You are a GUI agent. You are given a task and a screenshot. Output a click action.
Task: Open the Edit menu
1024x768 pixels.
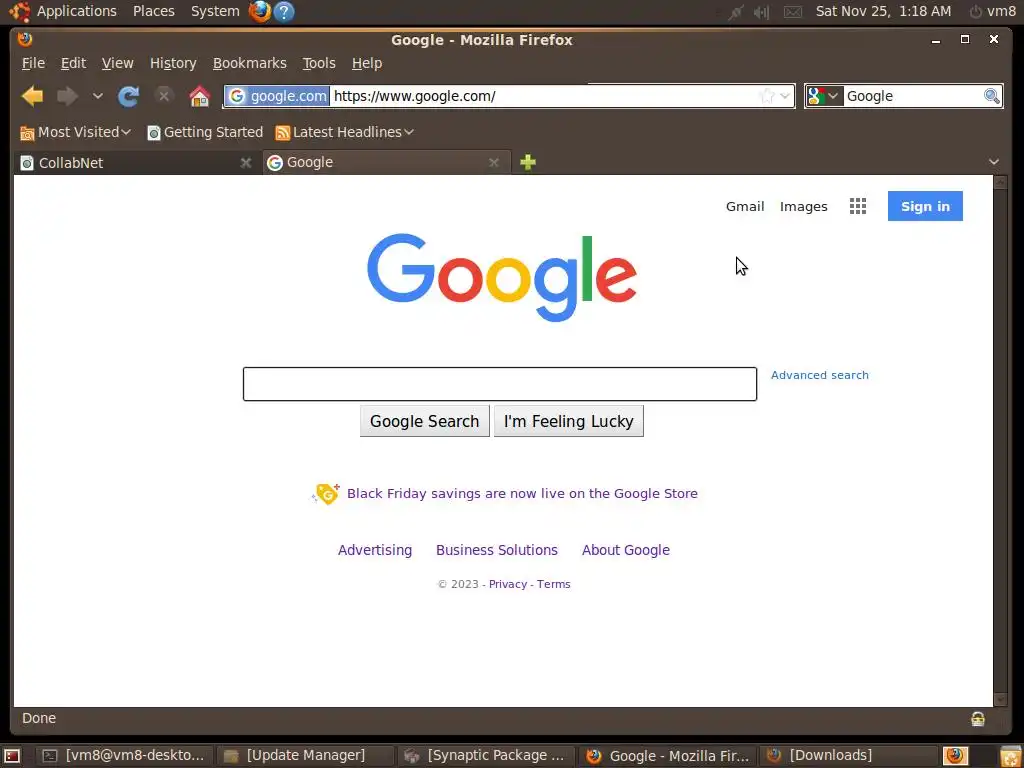(x=73, y=63)
